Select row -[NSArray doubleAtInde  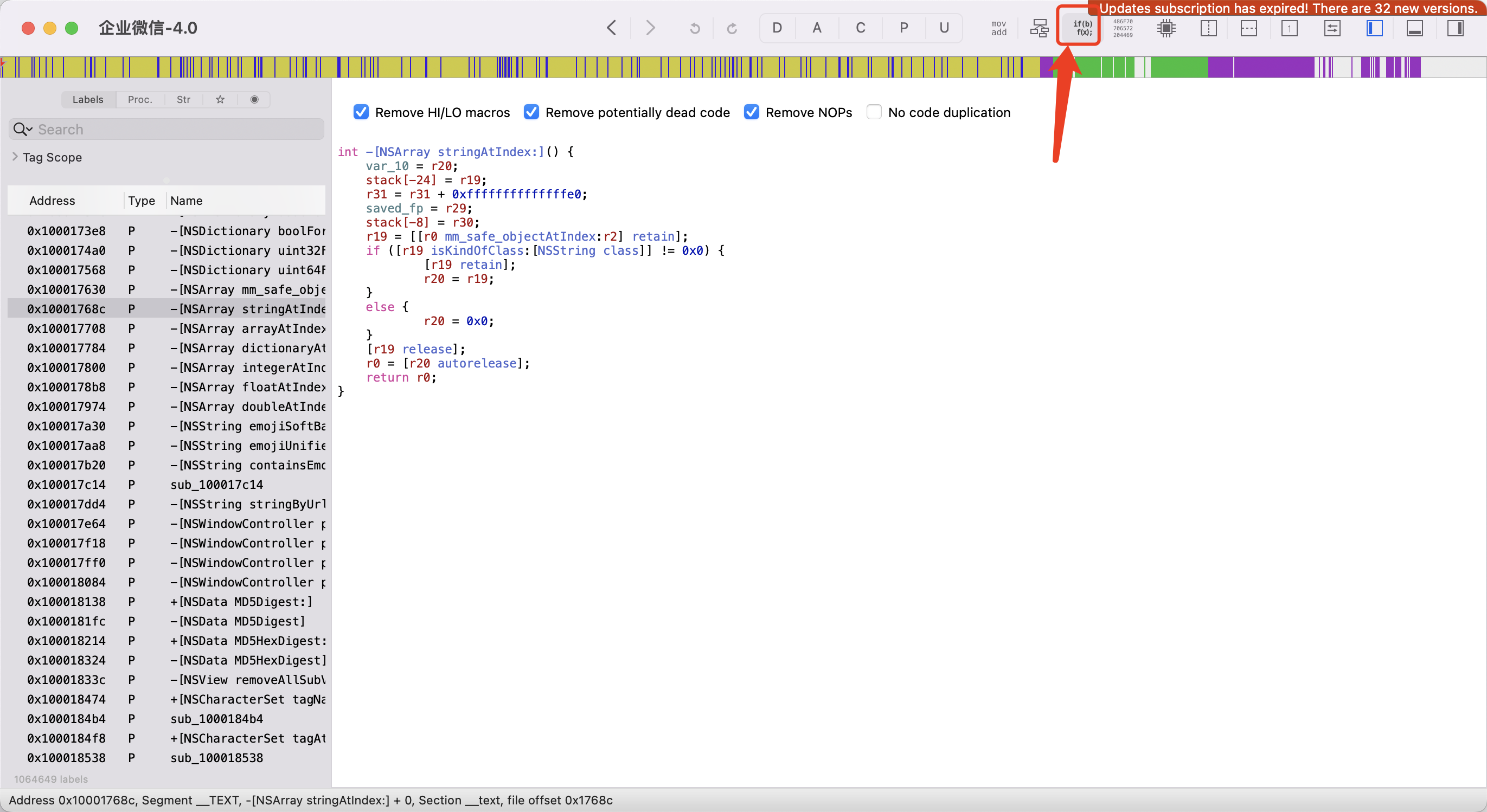point(166,407)
